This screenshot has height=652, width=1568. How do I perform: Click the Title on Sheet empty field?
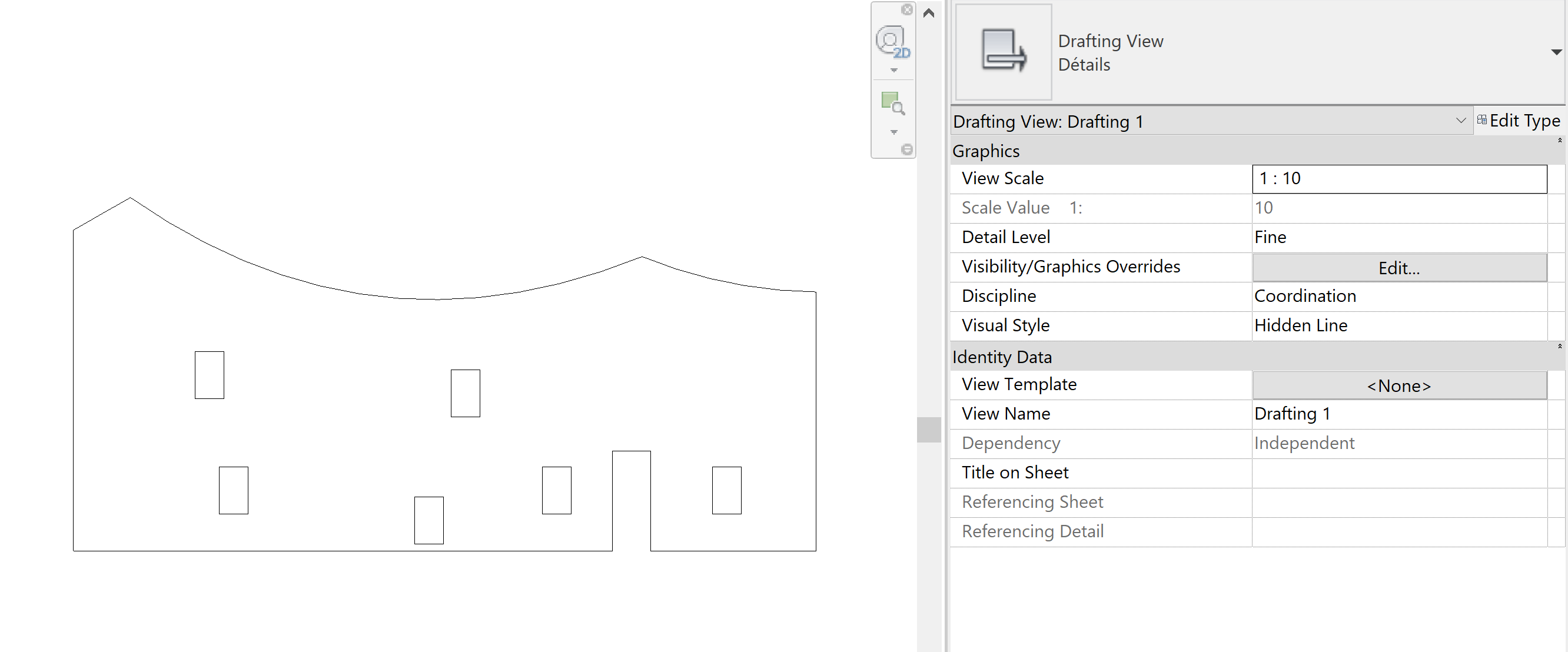(x=1399, y=473)
